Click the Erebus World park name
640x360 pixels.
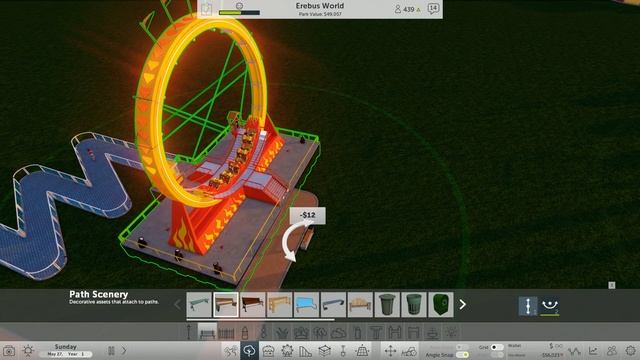coord(320,6)
